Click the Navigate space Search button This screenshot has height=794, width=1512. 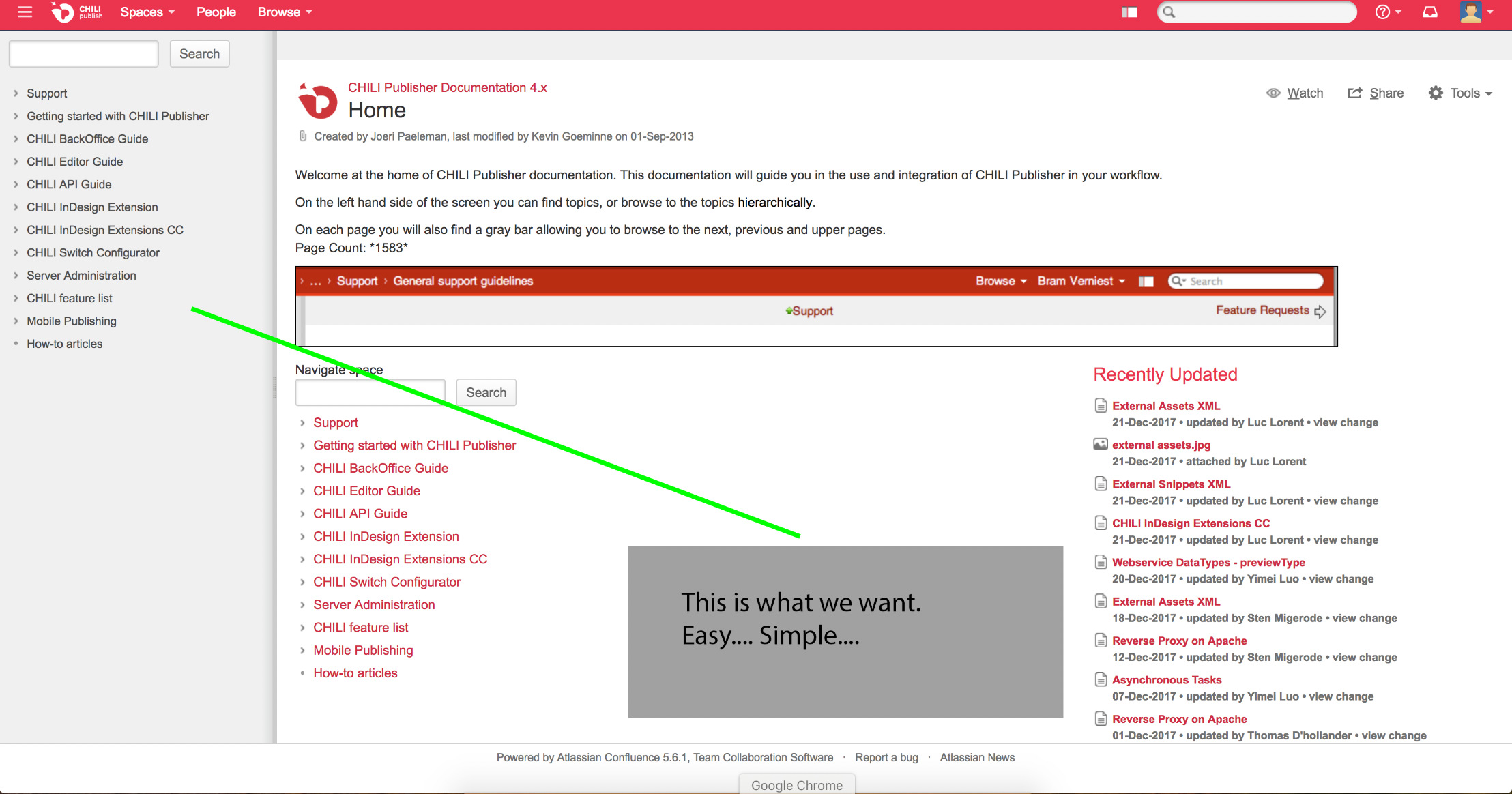(x=486, y=392)
